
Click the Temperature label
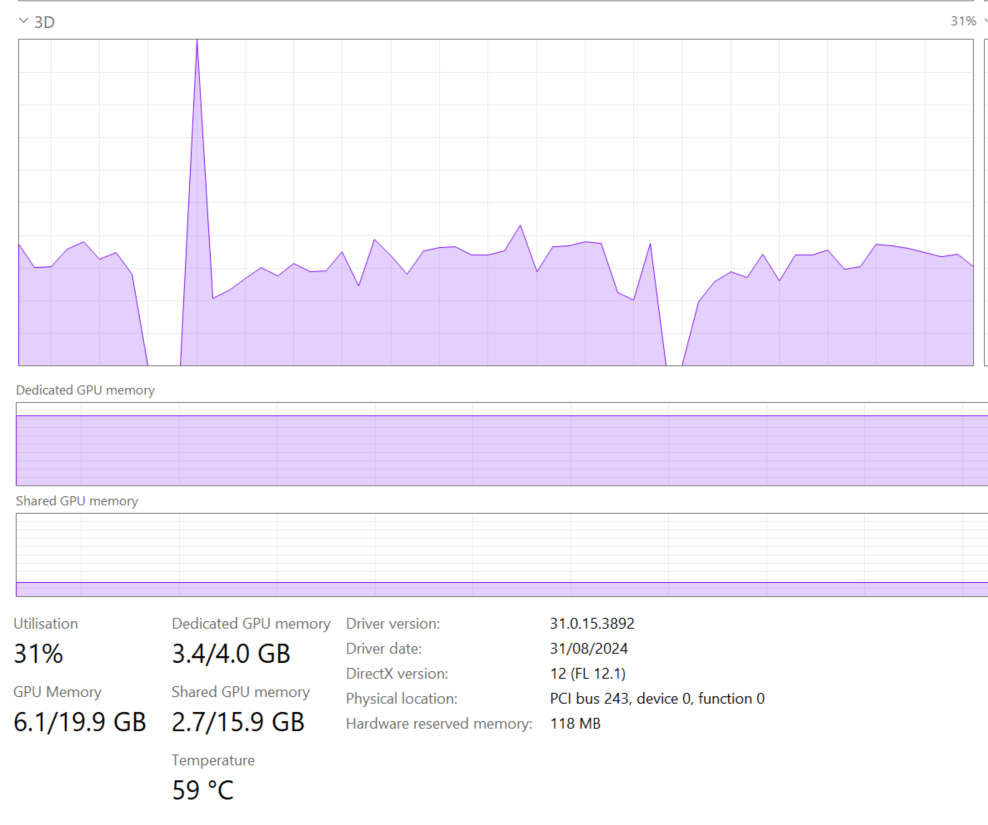[x=213, y=760]
